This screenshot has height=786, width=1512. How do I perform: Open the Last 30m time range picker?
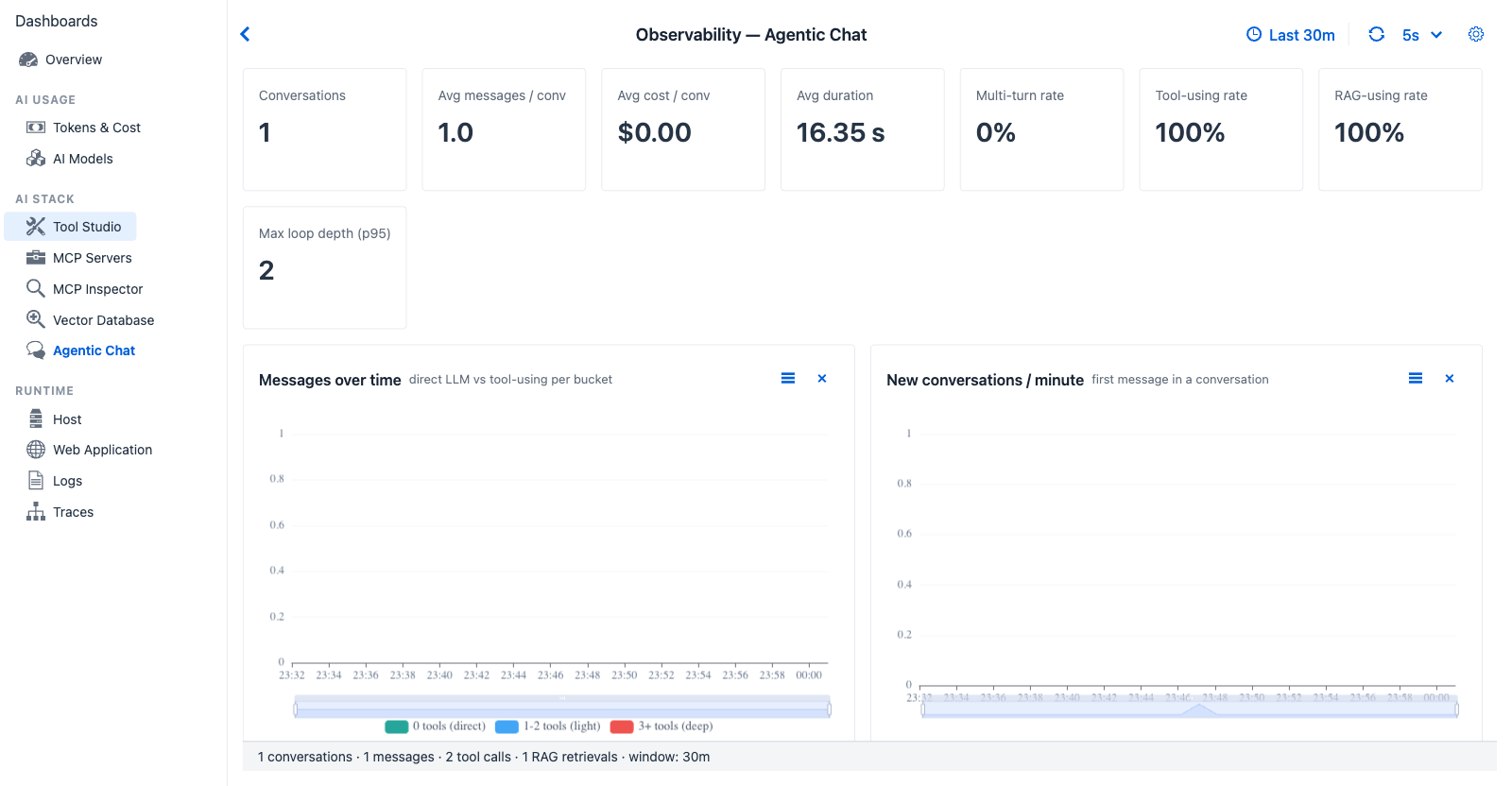pos(1291,35)
